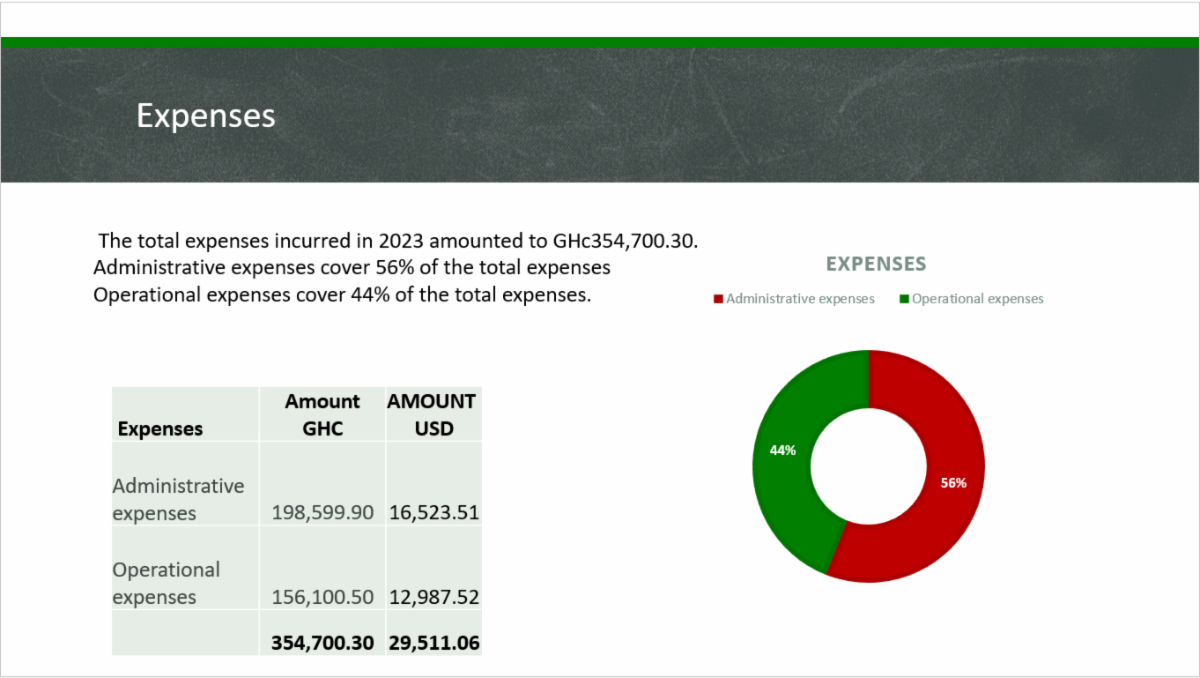
Task: Click the line 'Operational expenses cover 44%'
Action: [x=342, y=296]
